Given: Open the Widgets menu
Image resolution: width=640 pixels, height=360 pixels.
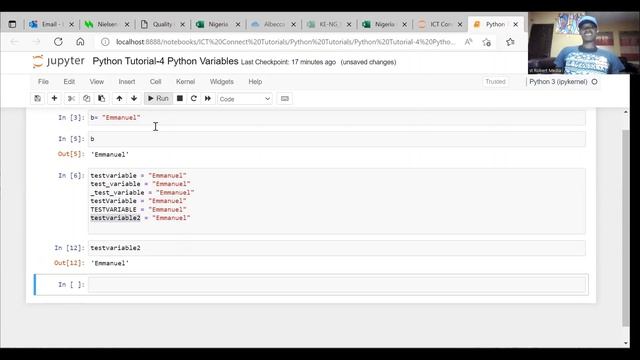Looking at the screenshot, I should point(222,82).
